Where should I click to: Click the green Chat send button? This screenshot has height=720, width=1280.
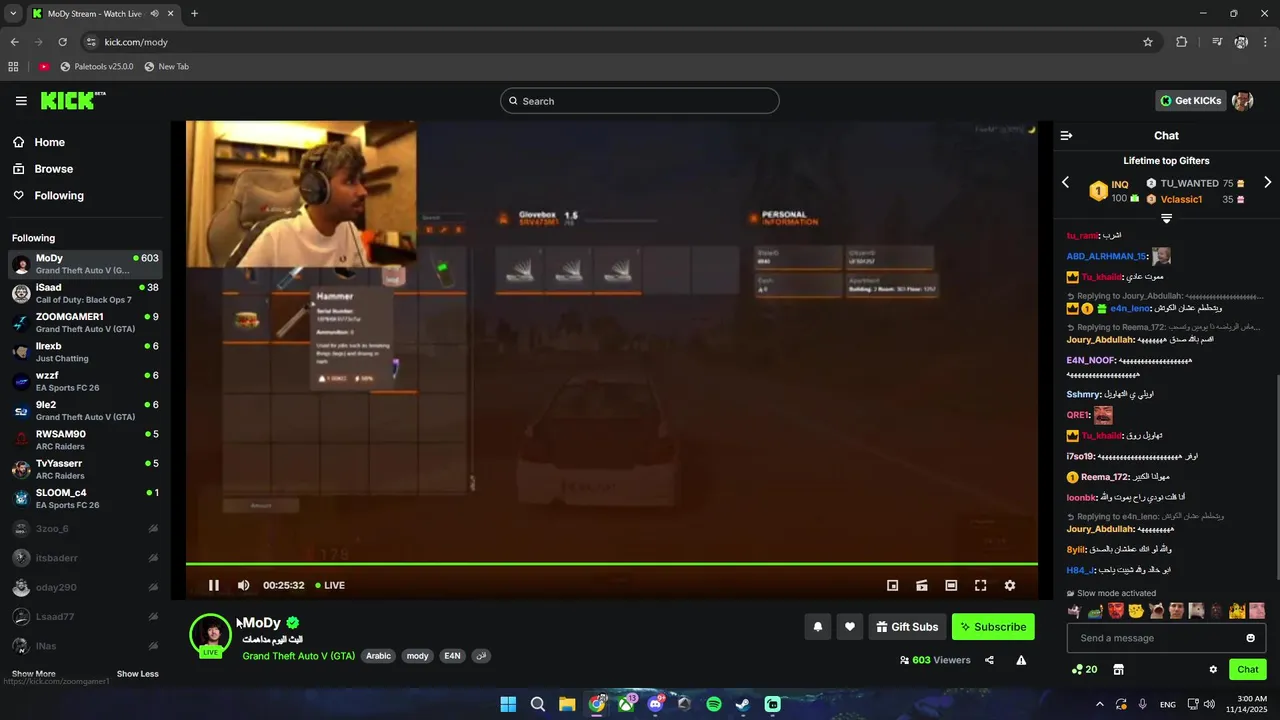1248,669
